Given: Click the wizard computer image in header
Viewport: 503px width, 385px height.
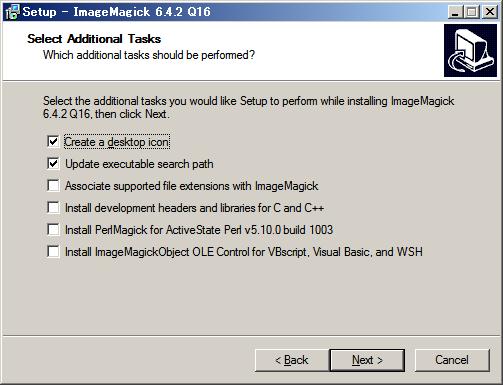Looking at the screenshot, I should pos(470,50).
